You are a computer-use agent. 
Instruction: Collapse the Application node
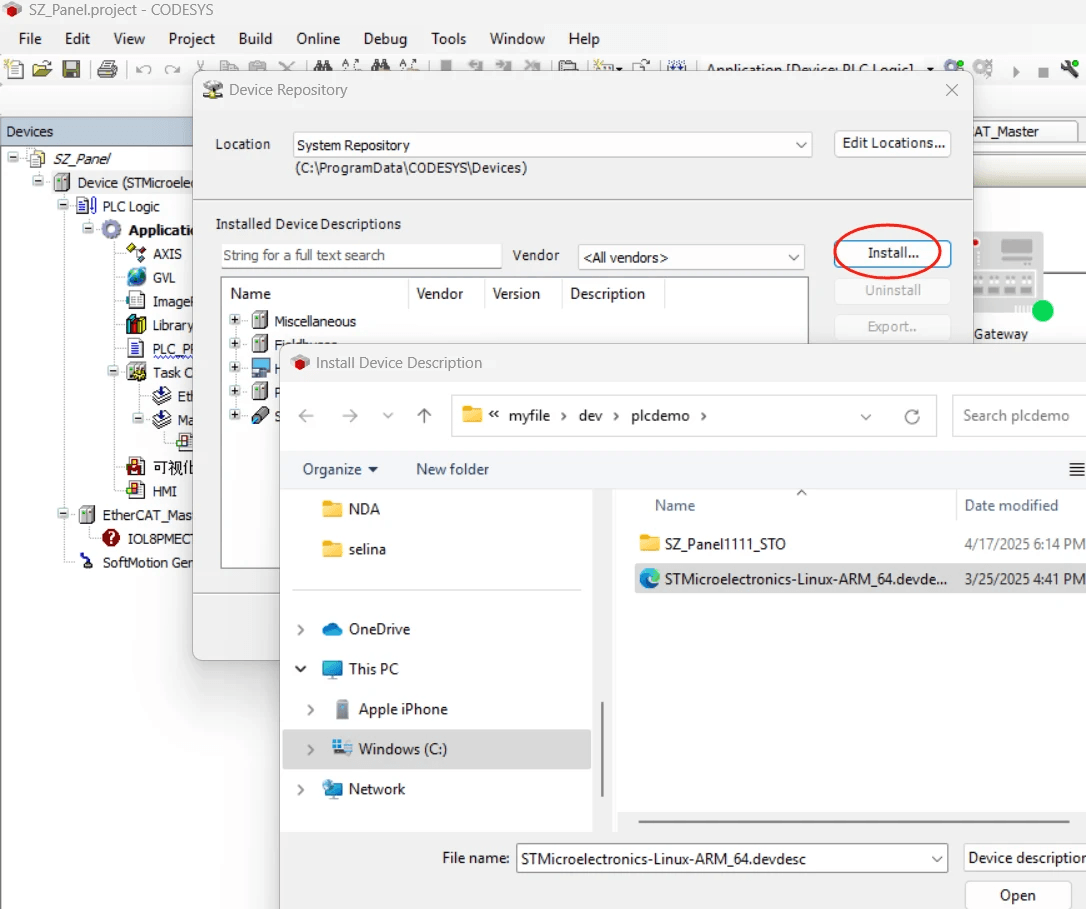pos(88,228)
